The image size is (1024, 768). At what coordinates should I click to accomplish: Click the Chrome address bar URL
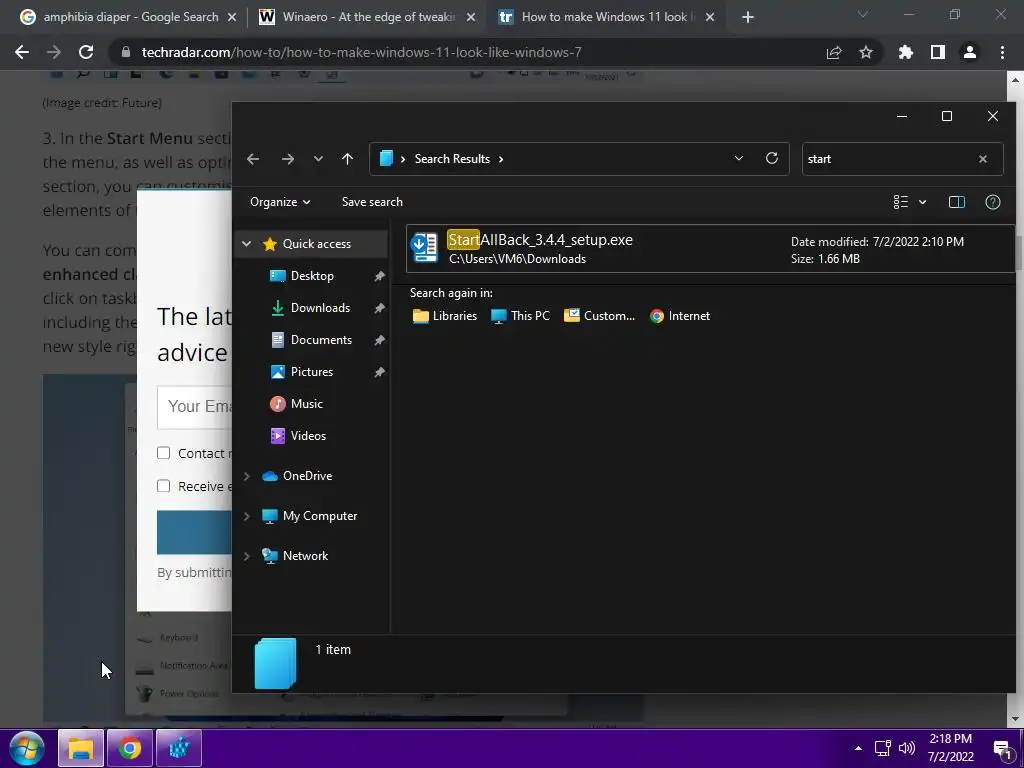coord(361,52)
